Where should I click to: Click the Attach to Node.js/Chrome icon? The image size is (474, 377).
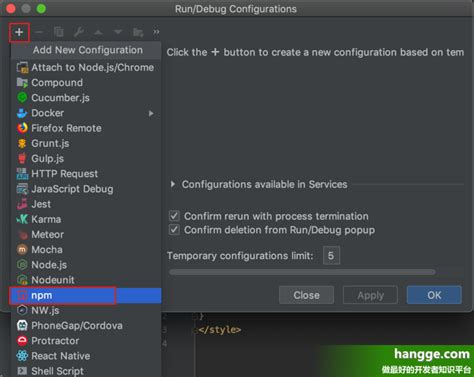(22, 68)
